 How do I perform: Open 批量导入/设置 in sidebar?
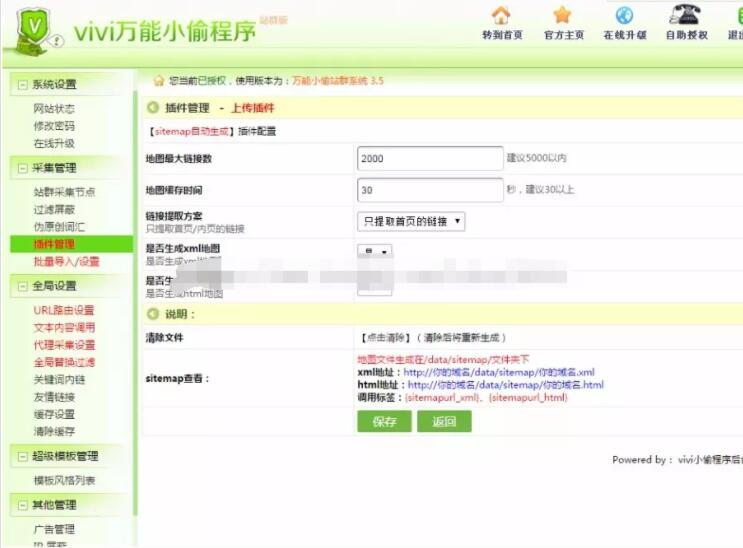(x=66, y=262)
